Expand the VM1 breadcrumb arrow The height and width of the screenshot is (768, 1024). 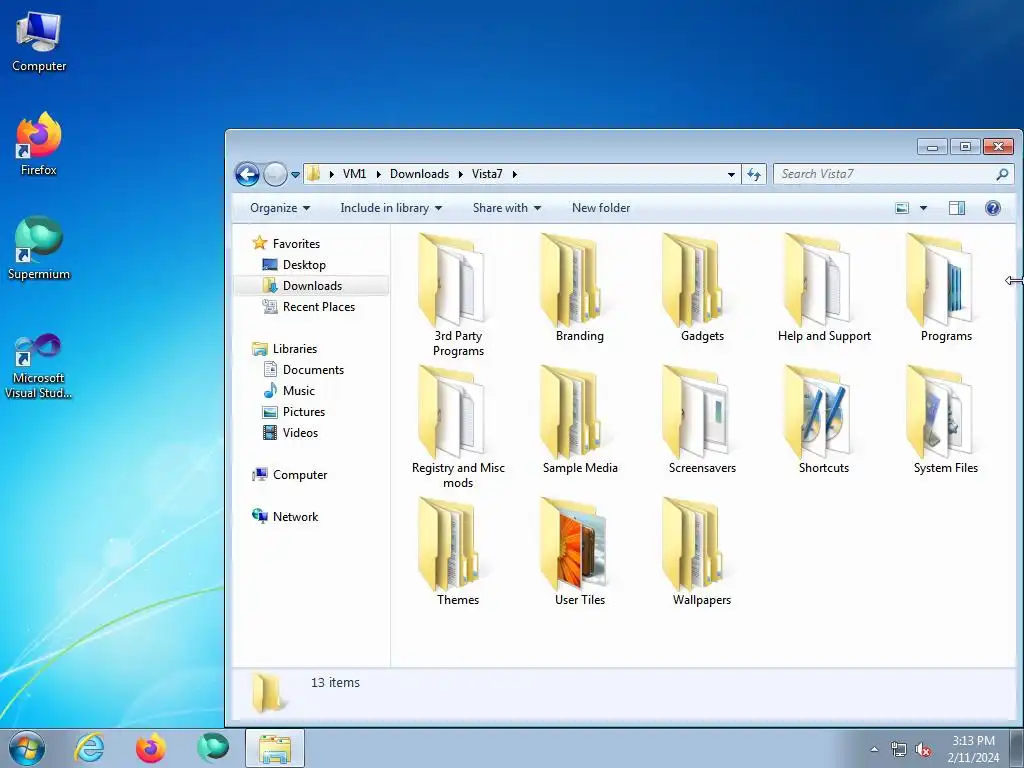(378, 174)
